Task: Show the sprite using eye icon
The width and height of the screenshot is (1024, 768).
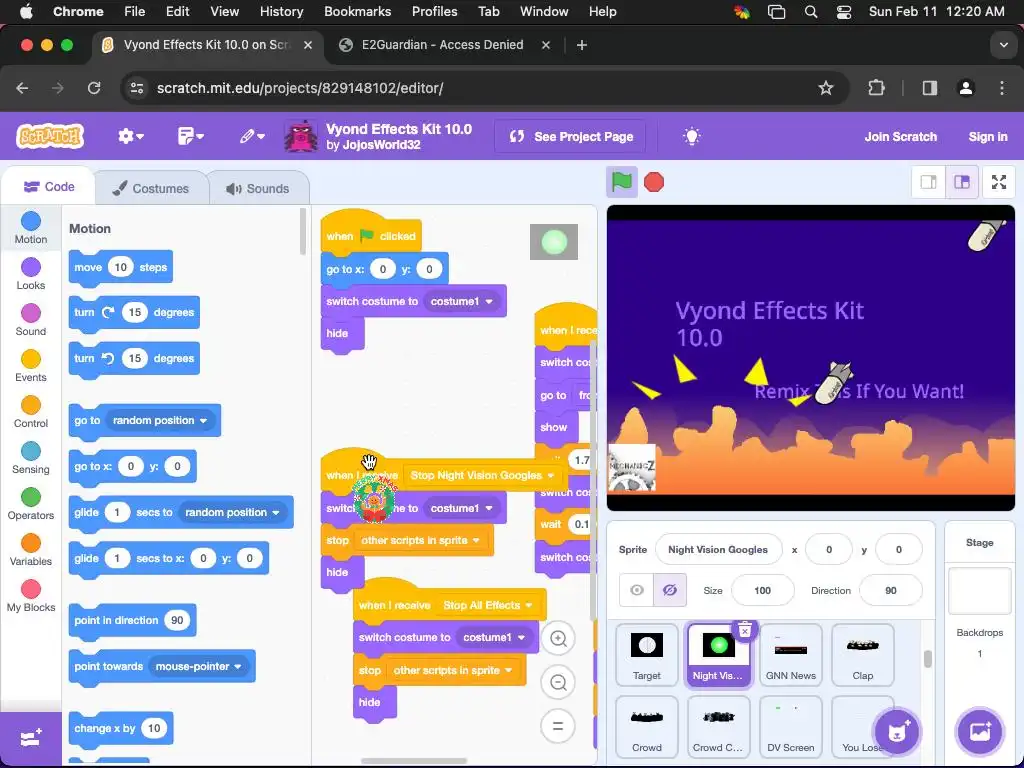Action: [637, 590]
